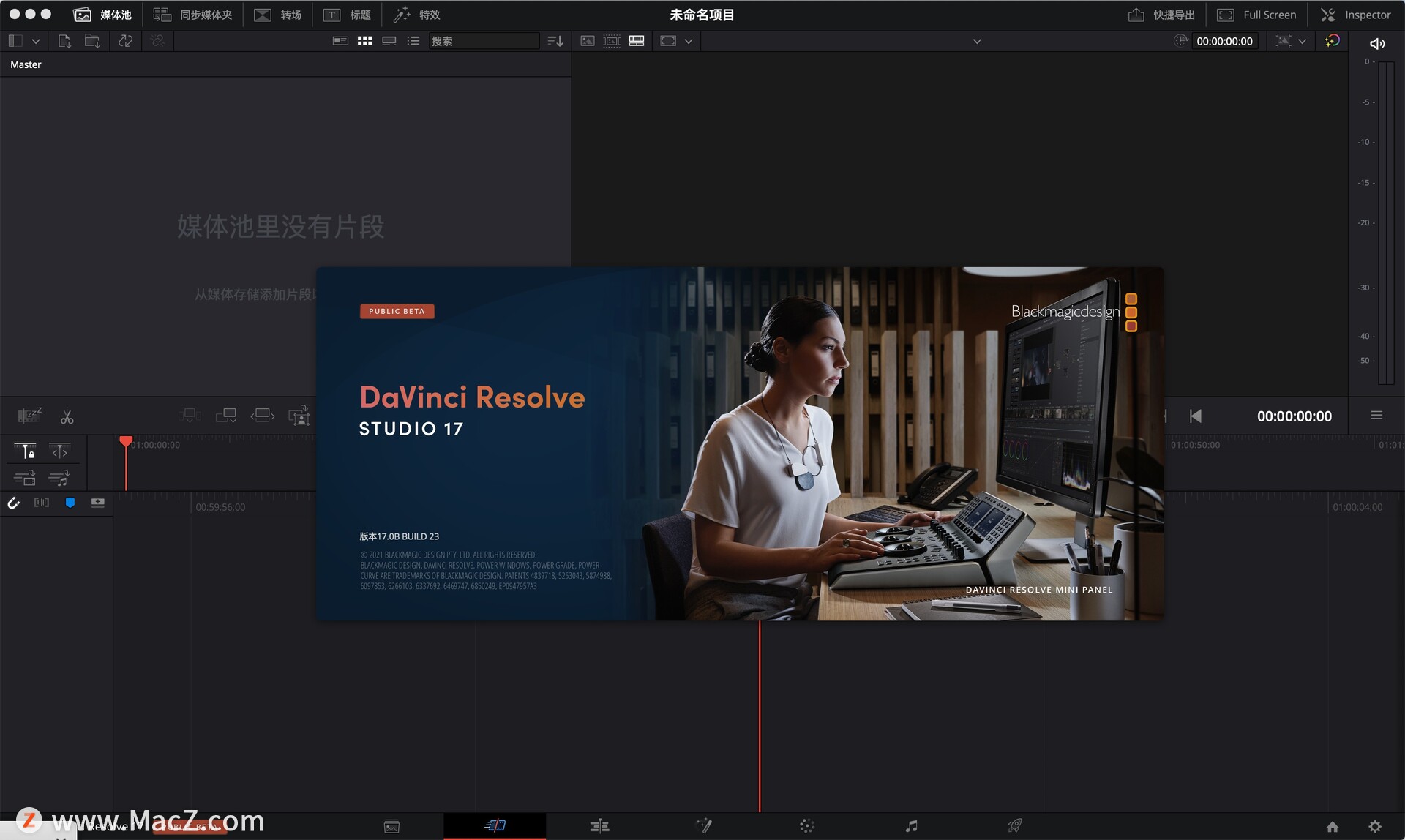Click the Quick Export (快捷导出) button
Viewport: 1405px width, 840px height.
coord(1161,15)
